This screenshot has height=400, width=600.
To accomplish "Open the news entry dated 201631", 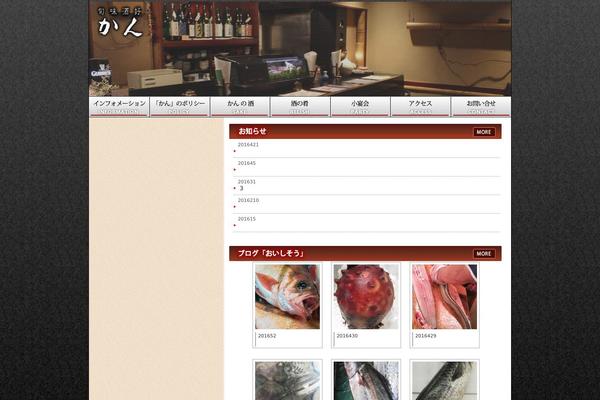I will (x=366, y=186).
